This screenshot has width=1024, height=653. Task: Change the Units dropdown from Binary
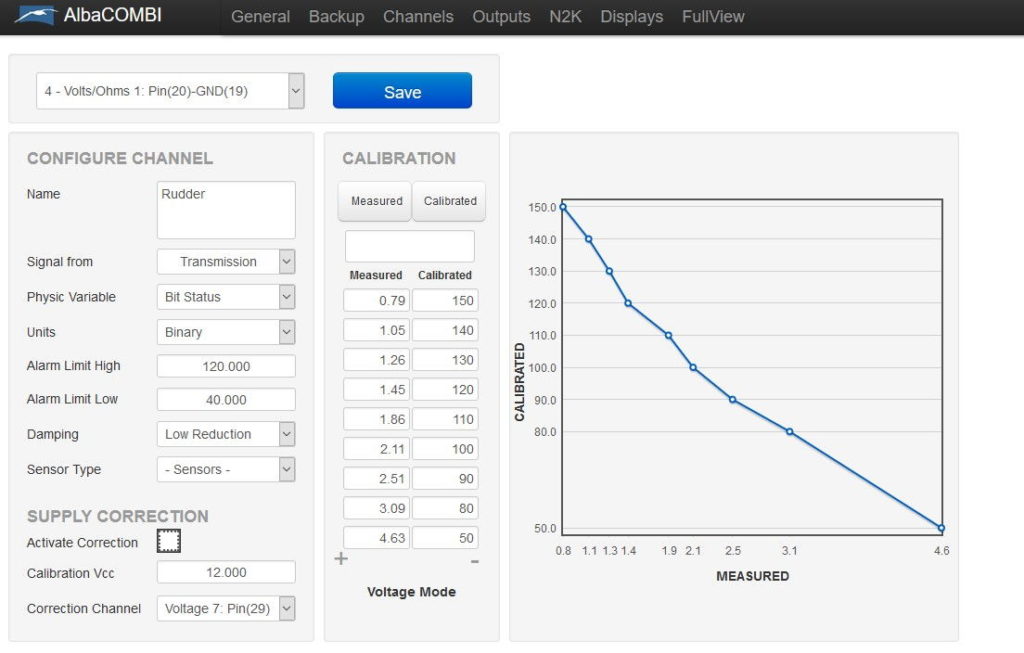click(225, 331)
